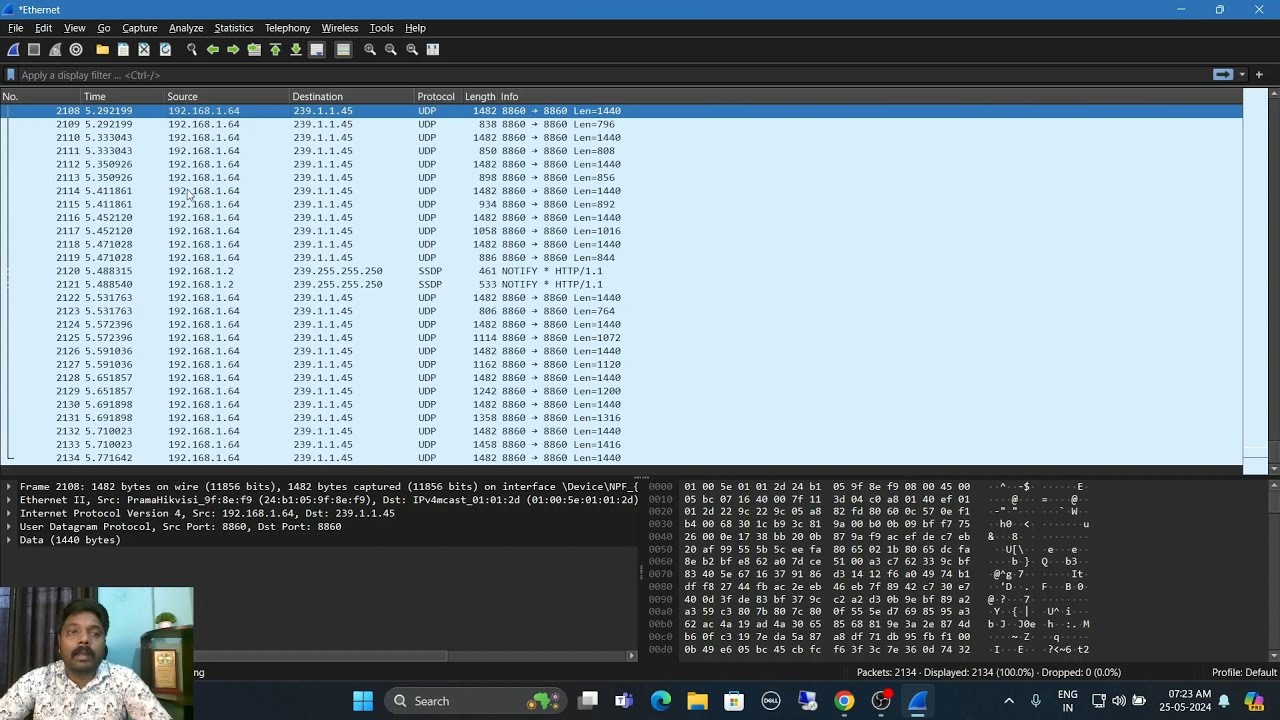Viewport: 1280px width, 720px height.
Task: Open the File menu
Action: 15,28
